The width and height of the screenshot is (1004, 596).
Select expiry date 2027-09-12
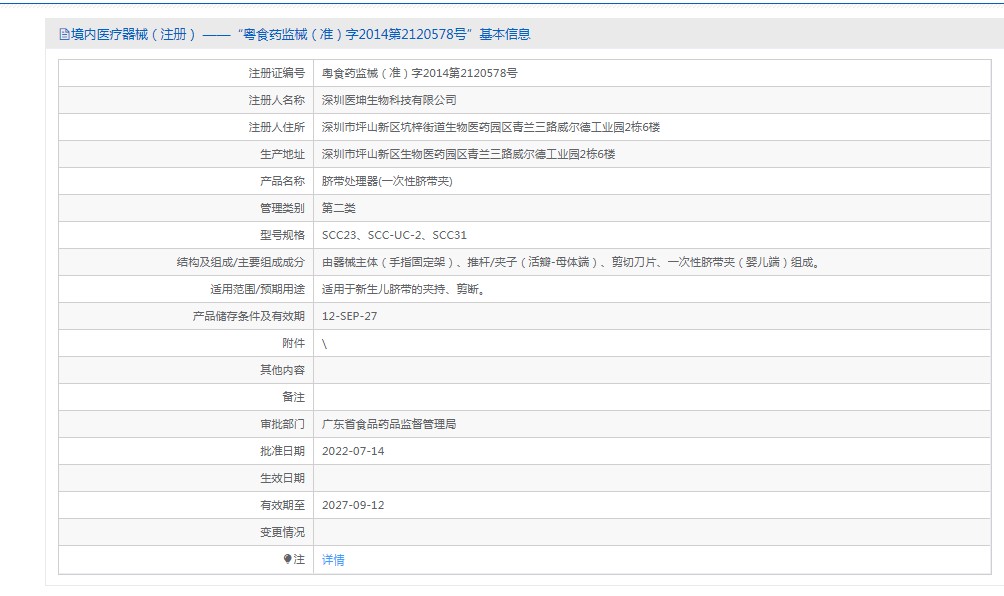tap(353, 505)
